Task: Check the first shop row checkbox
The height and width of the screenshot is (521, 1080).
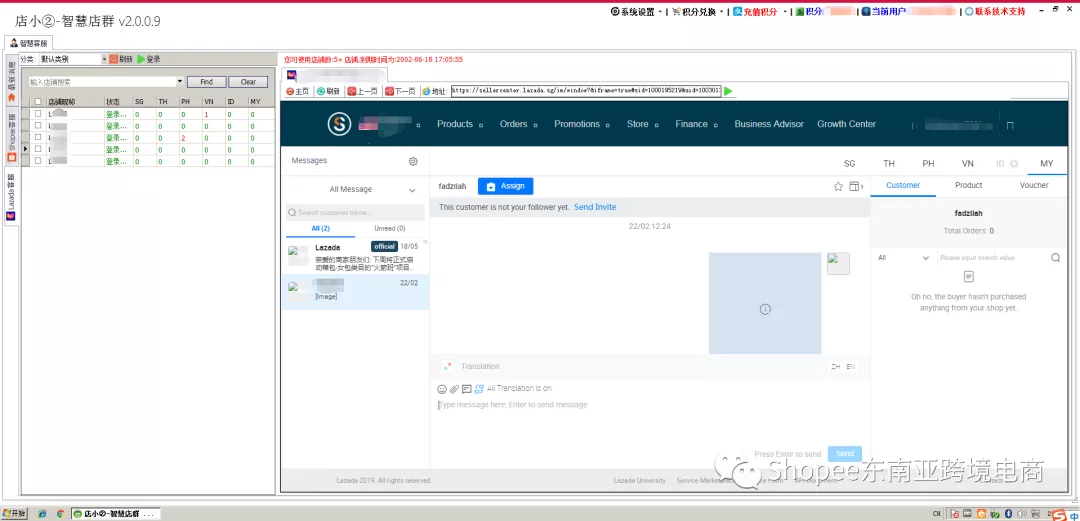Action: (x=39, y=114)
